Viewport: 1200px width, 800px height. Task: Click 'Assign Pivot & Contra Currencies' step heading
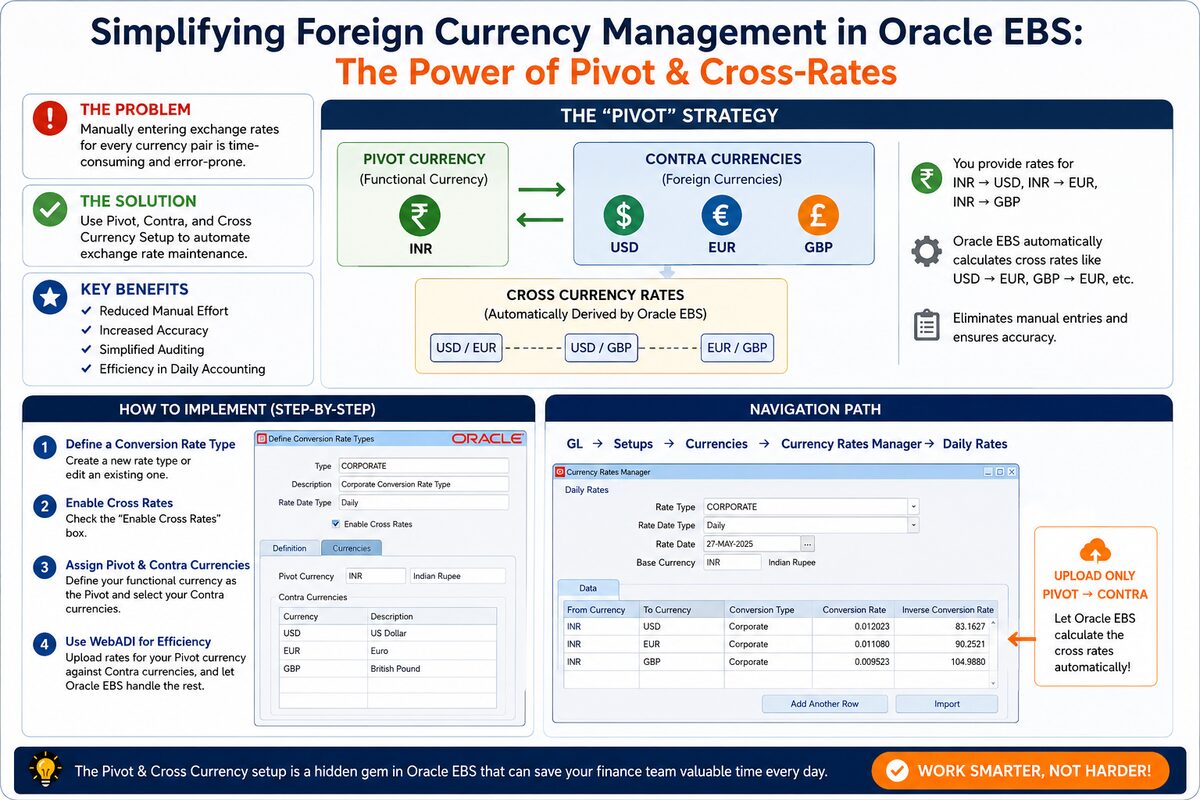point(158,565)
